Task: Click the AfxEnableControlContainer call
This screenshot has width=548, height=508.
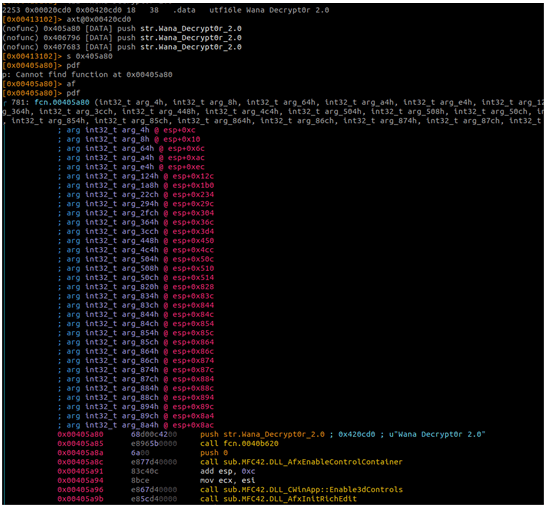Action: click(x=301, y=462)
